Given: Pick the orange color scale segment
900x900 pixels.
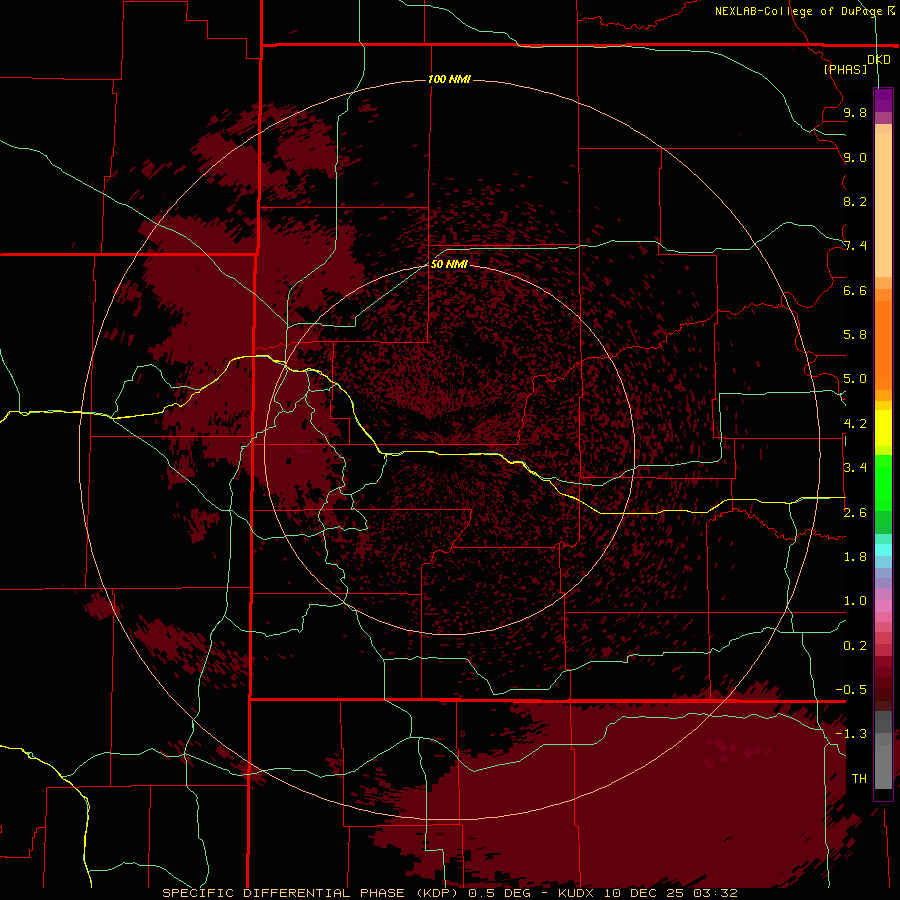Looking at the screenshot, I should coord(883,345).
